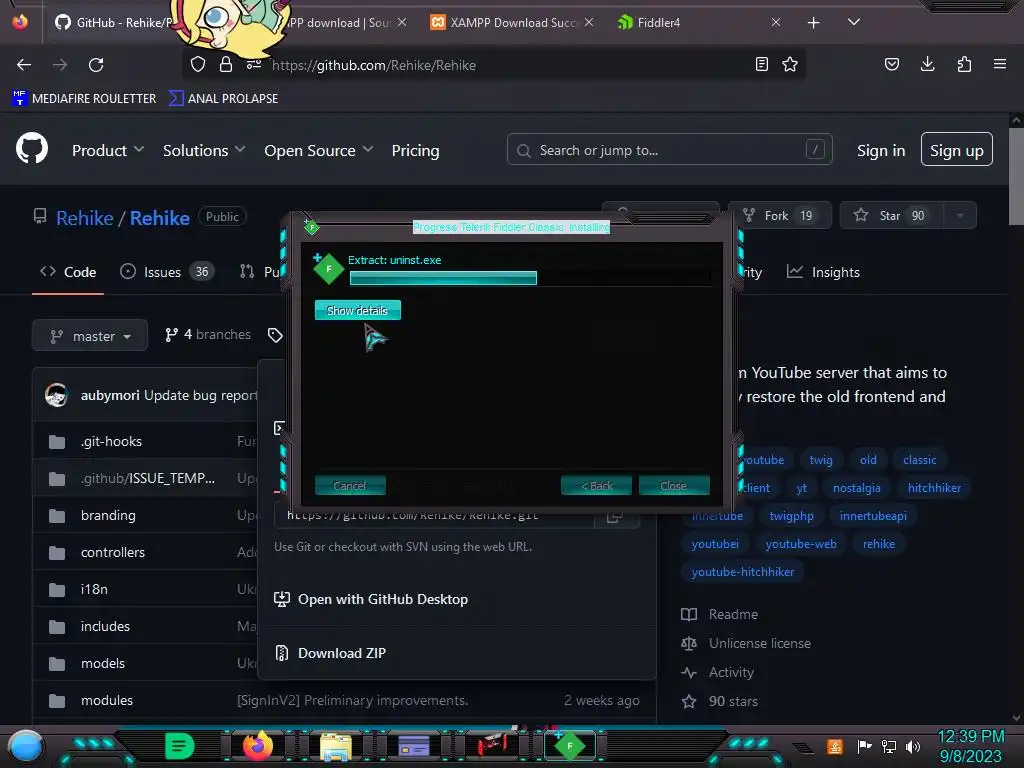This screenshot has height=768, width=1024.
Task: Open the Windows Start orb
Action: (26, 746)
